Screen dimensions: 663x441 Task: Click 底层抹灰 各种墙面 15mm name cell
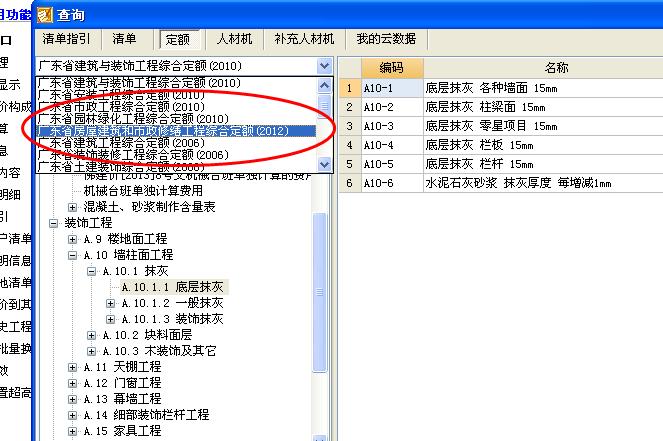pos(543,88)
